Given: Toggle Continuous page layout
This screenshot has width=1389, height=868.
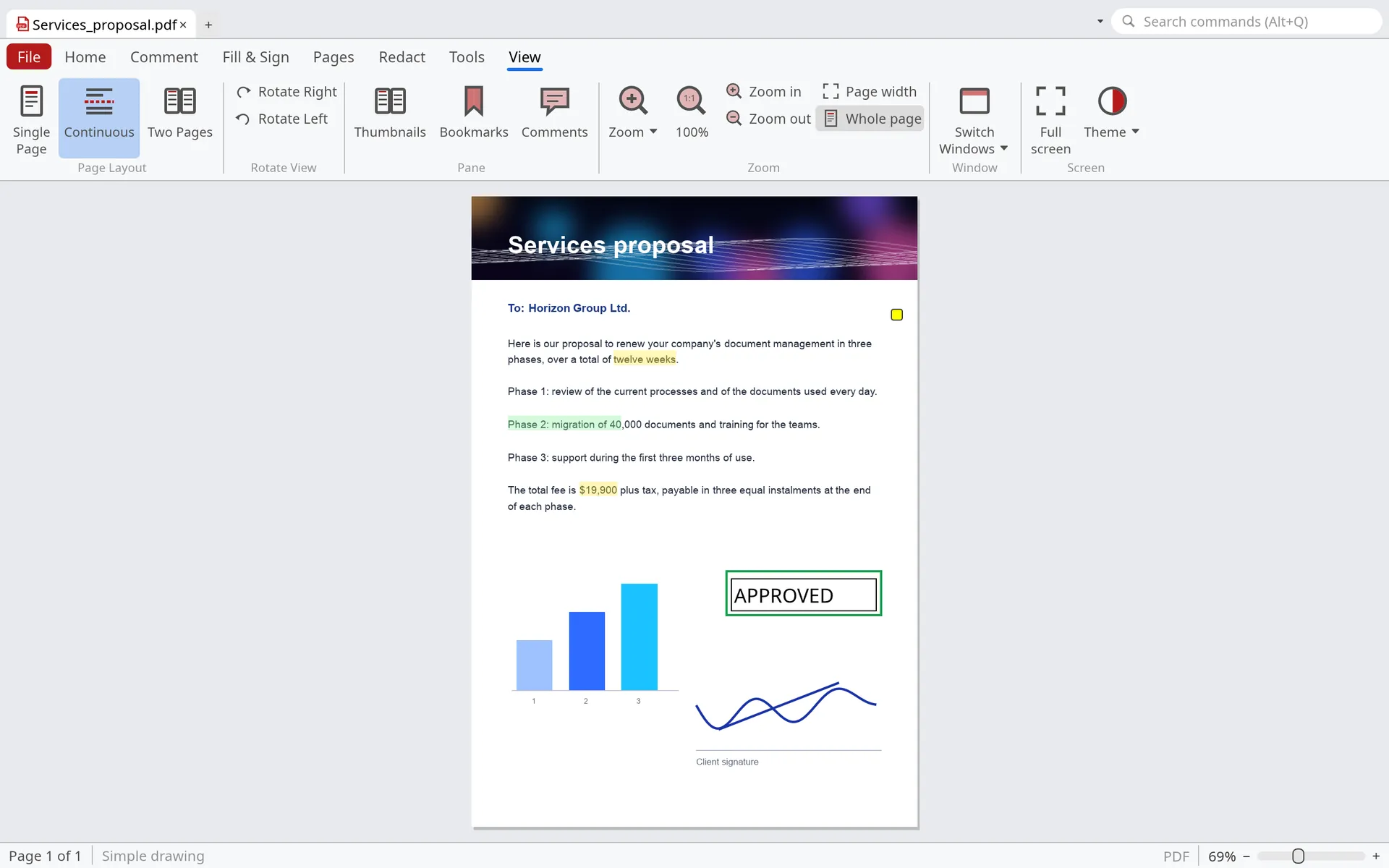Looking at the screenshot, I should 99,119.
